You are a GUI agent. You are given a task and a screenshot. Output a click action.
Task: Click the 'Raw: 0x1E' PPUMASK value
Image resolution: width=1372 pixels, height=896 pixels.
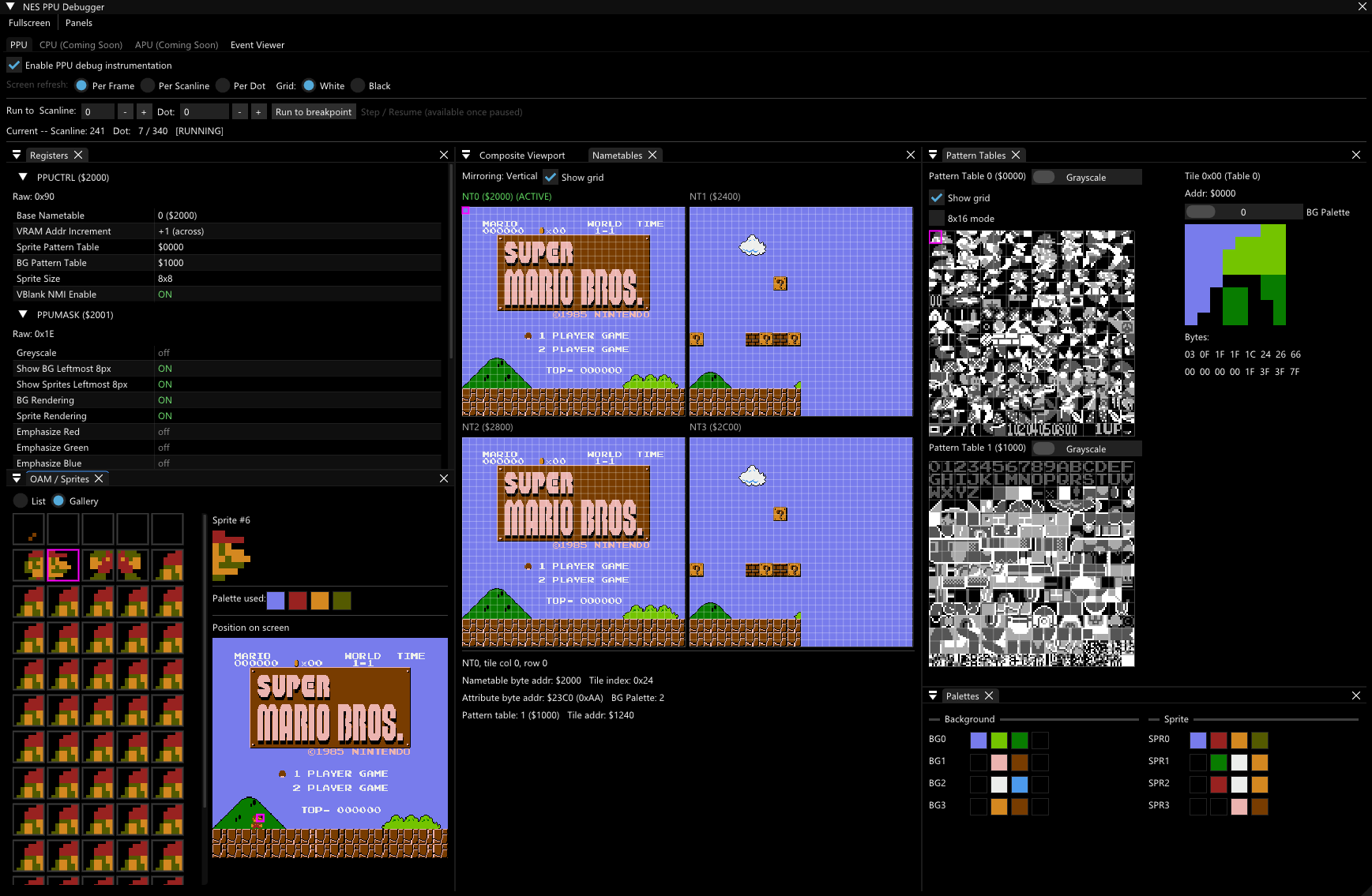click(33, 334)
